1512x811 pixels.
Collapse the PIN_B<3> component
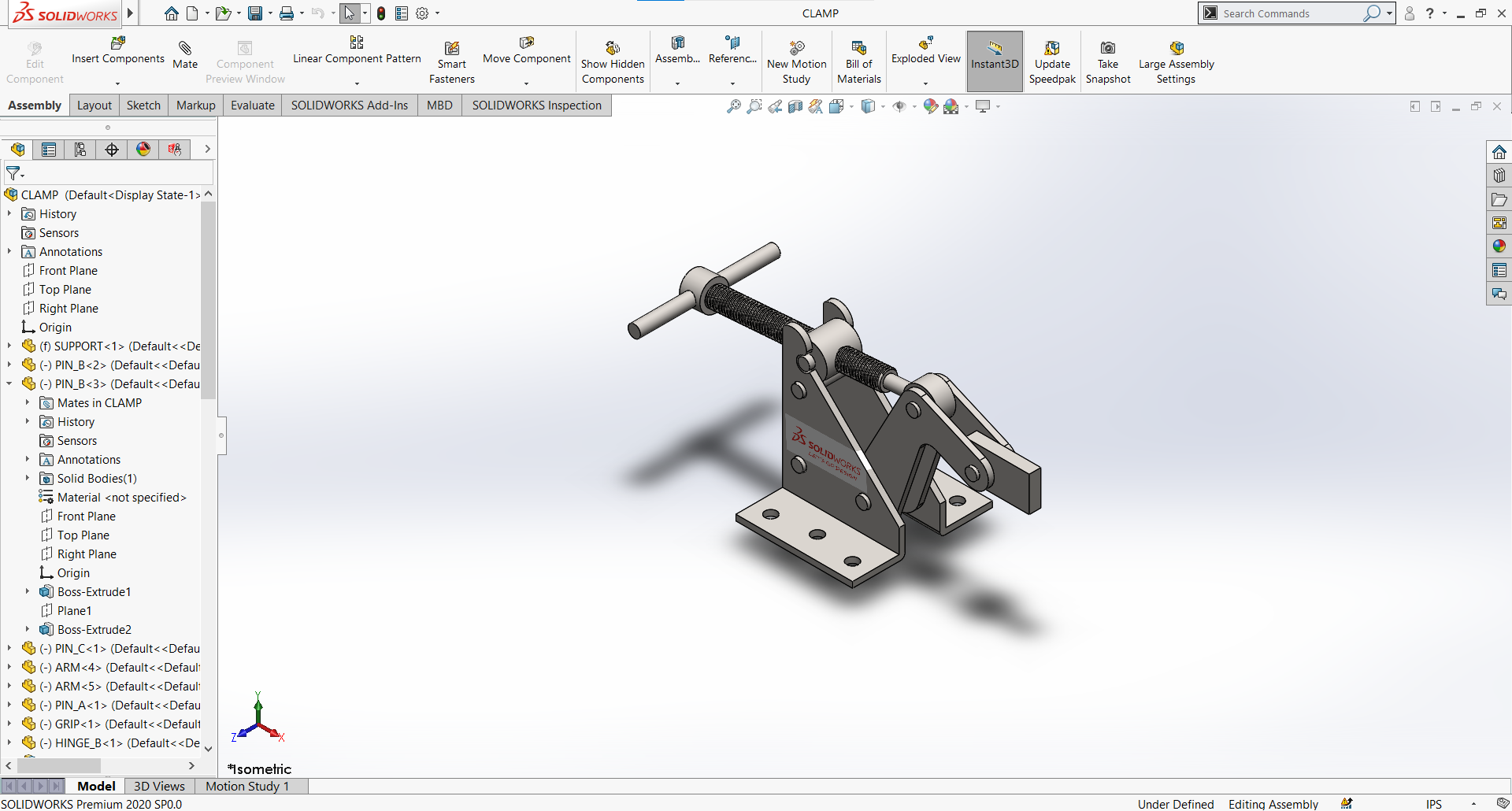(x=9, y=383)
